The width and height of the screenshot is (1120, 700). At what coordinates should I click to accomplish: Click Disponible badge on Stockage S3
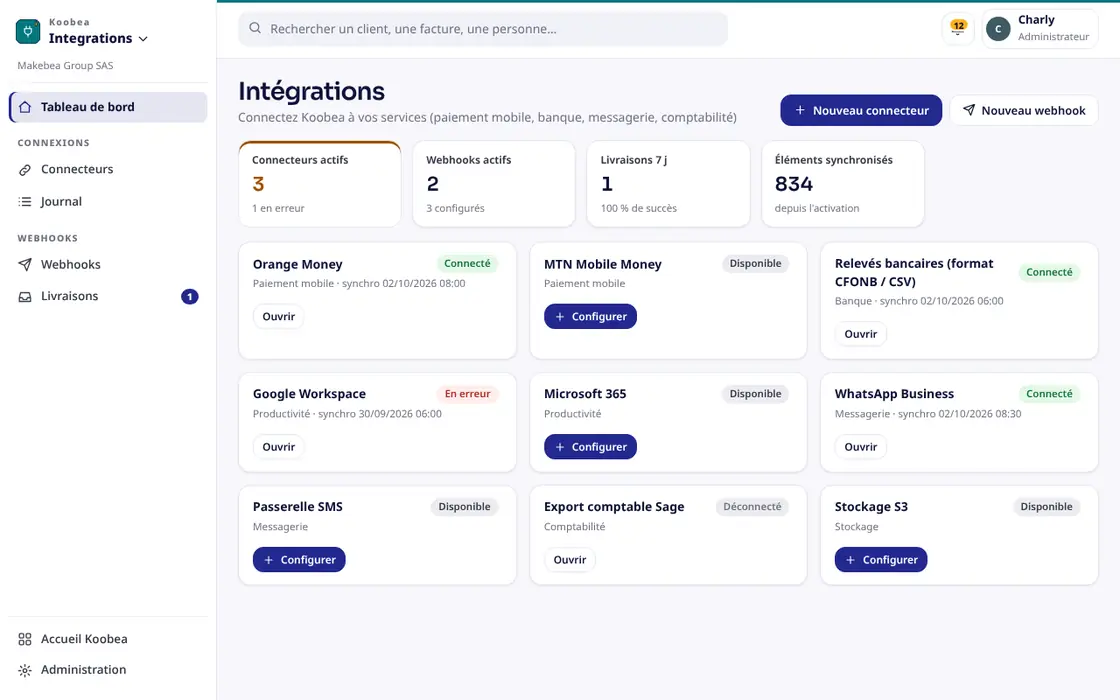(1046, 506)
